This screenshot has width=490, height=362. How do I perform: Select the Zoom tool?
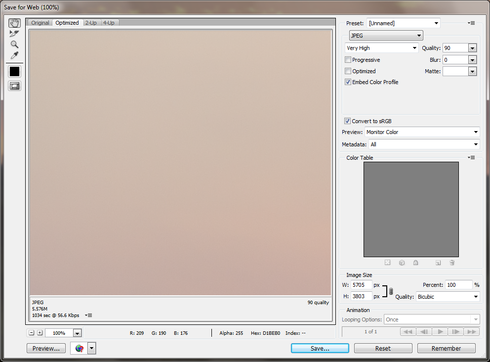(x=14, y=44)
